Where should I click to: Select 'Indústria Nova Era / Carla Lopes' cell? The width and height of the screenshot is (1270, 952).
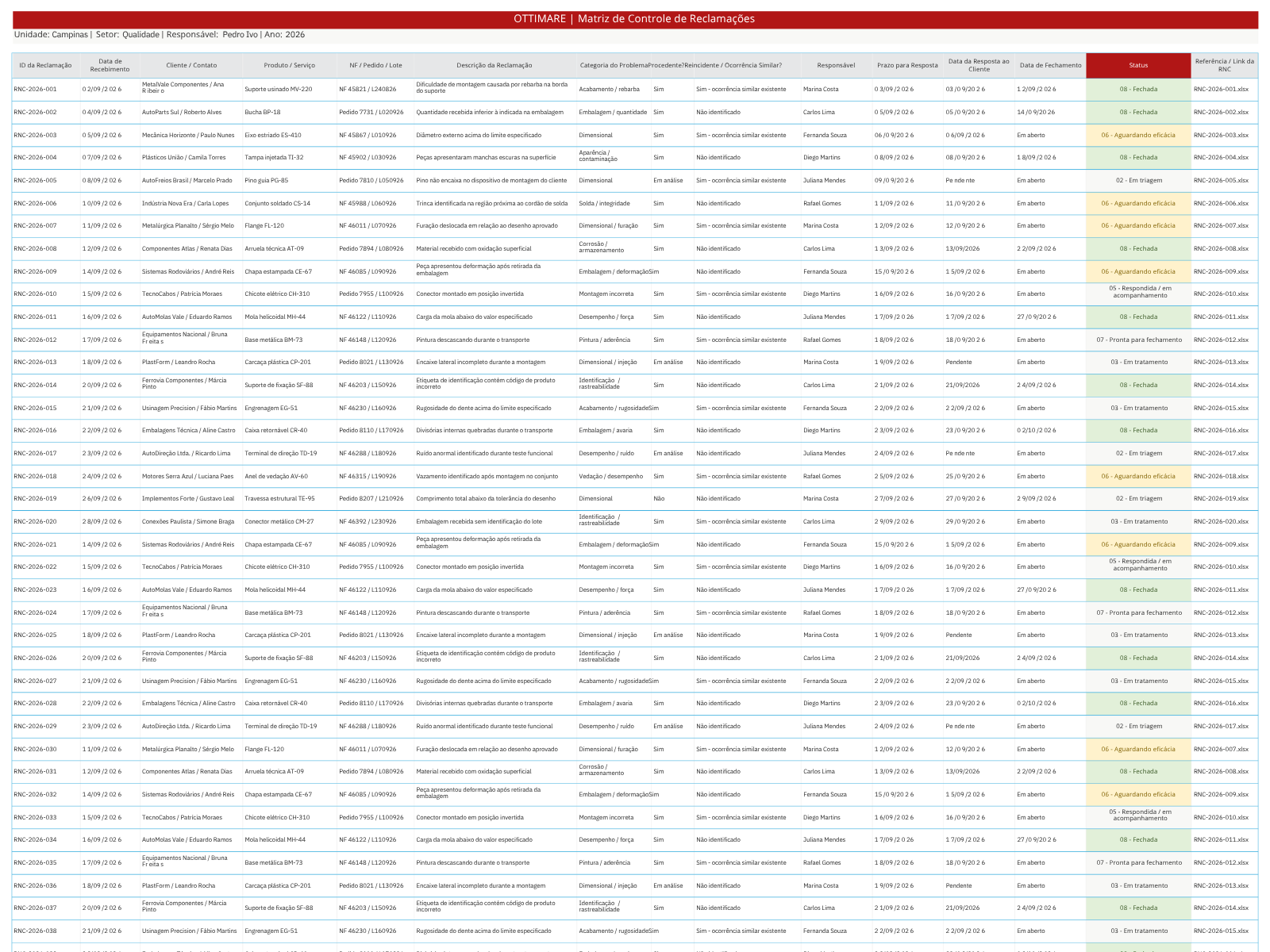click(191, 204)
